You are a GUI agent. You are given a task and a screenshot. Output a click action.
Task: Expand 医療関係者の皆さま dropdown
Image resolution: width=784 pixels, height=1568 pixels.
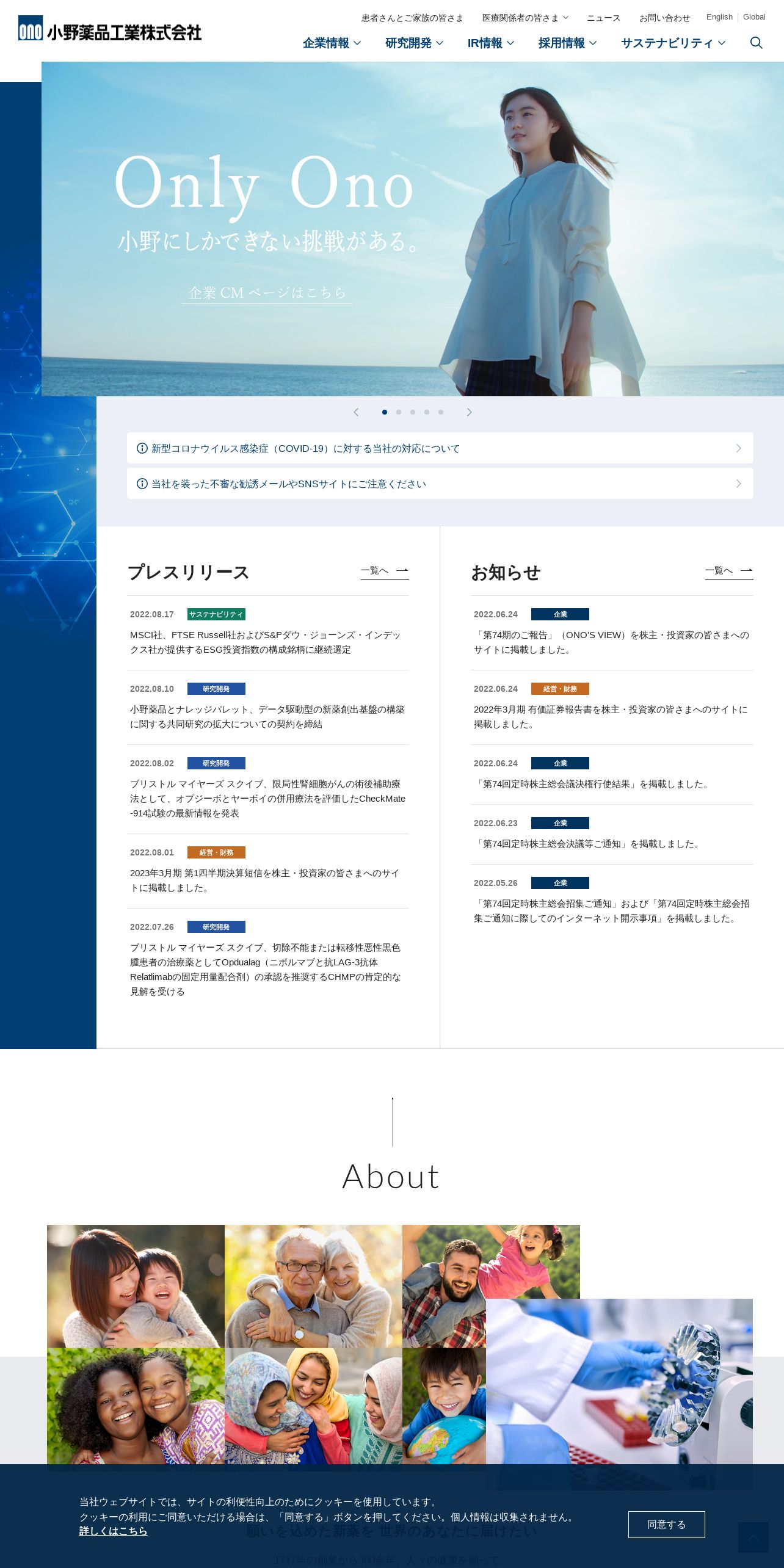click(x=526, y=18)
